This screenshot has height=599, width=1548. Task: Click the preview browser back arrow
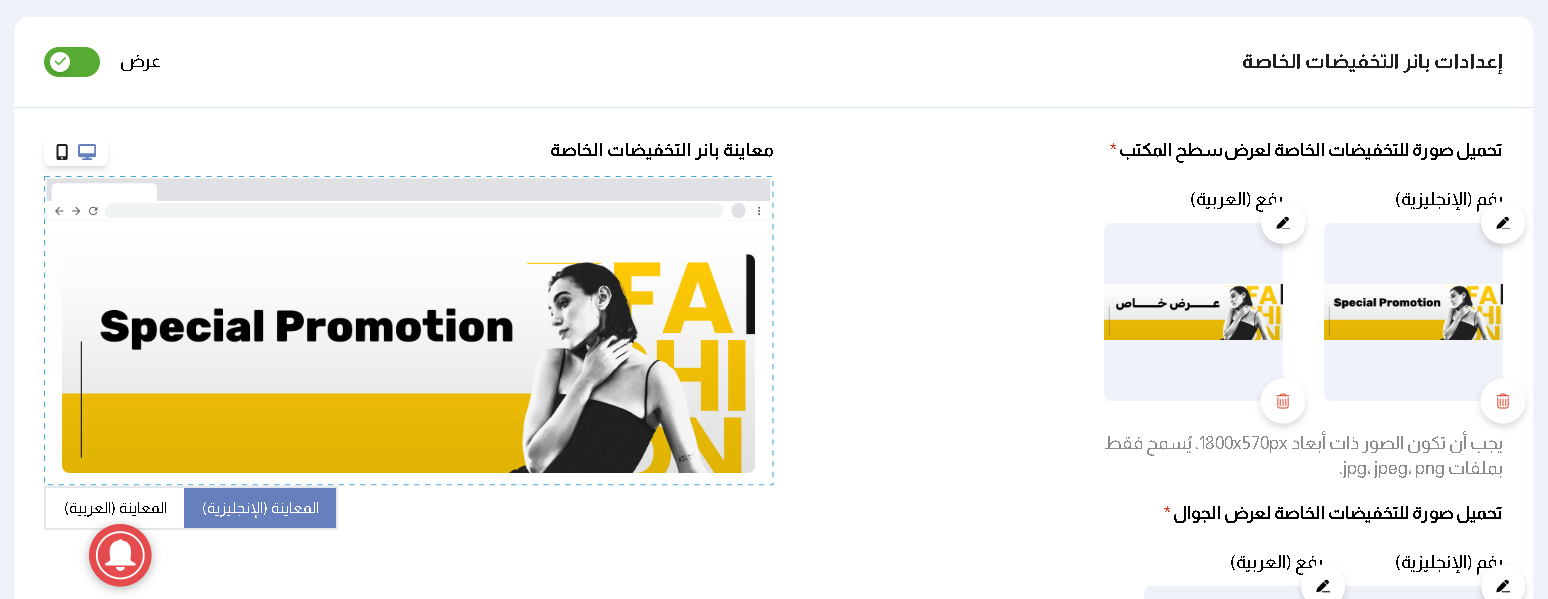[x=59, y=211]
